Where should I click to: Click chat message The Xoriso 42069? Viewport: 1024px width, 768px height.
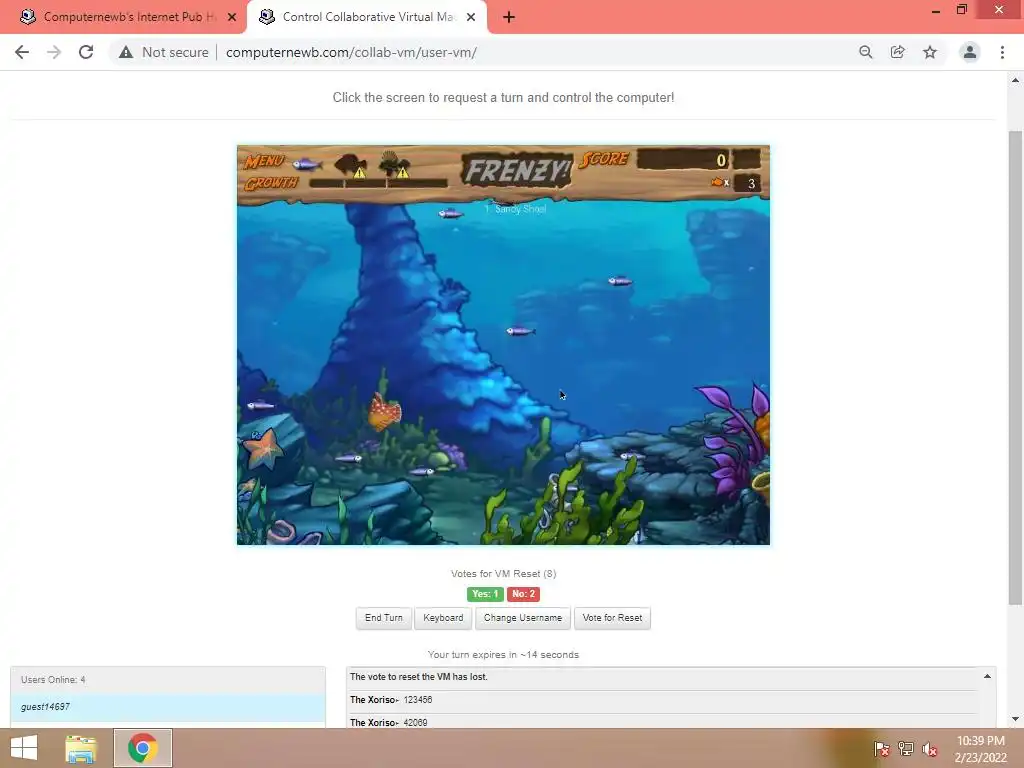(x=389, y=722)
